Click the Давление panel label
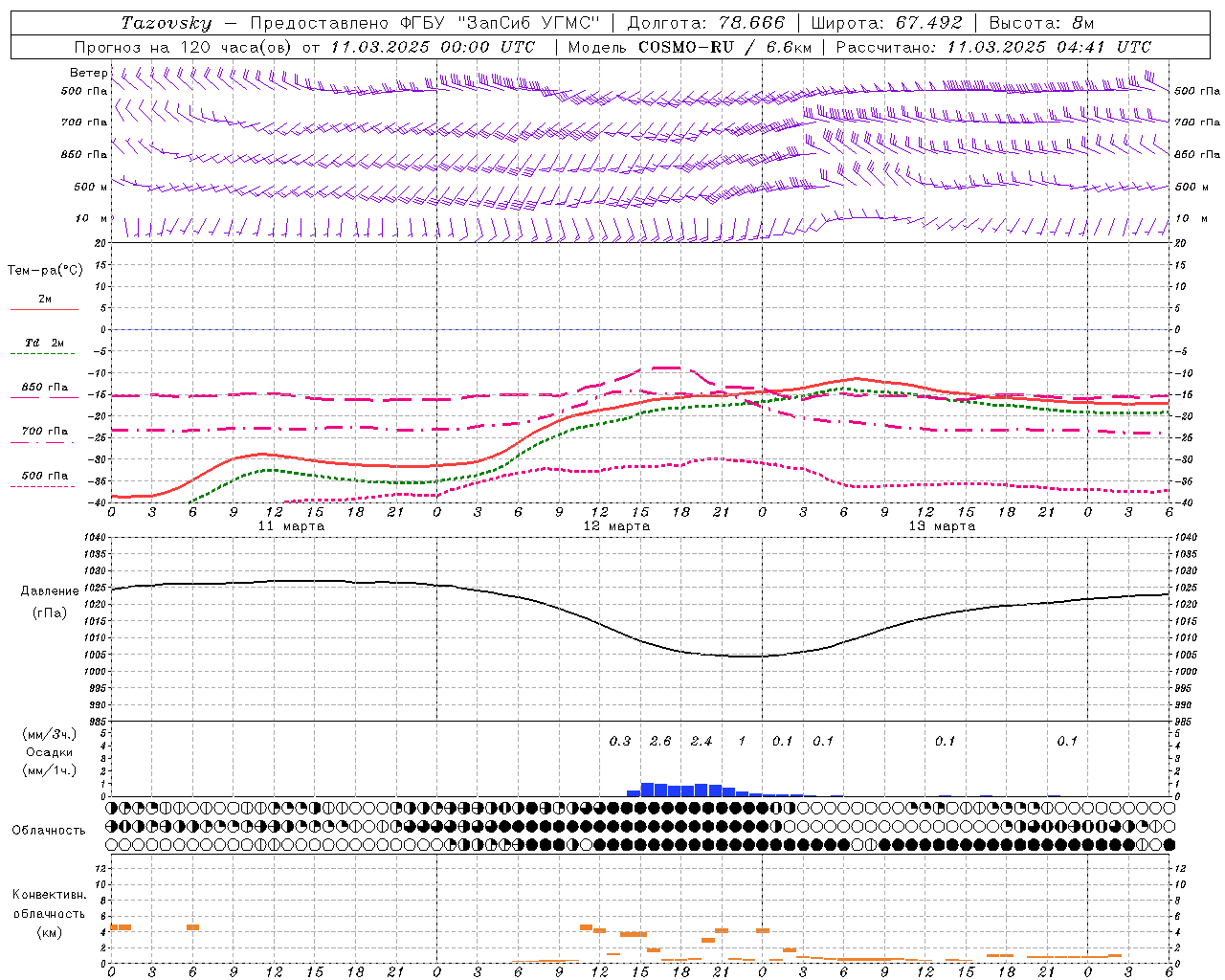The width and height of the screenshot is (1225, 980). tap(50, 591)
